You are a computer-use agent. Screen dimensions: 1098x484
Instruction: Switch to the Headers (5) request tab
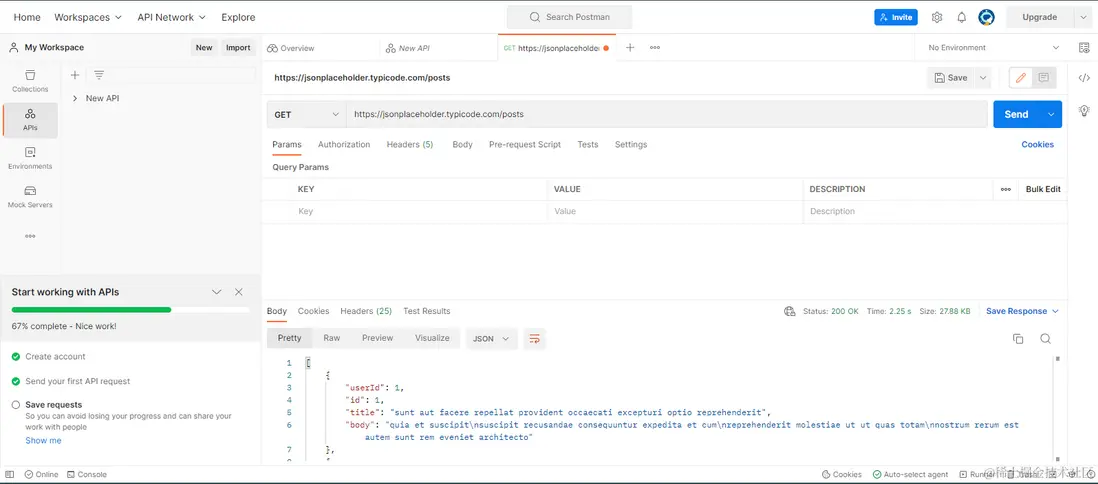click(409, 145)
